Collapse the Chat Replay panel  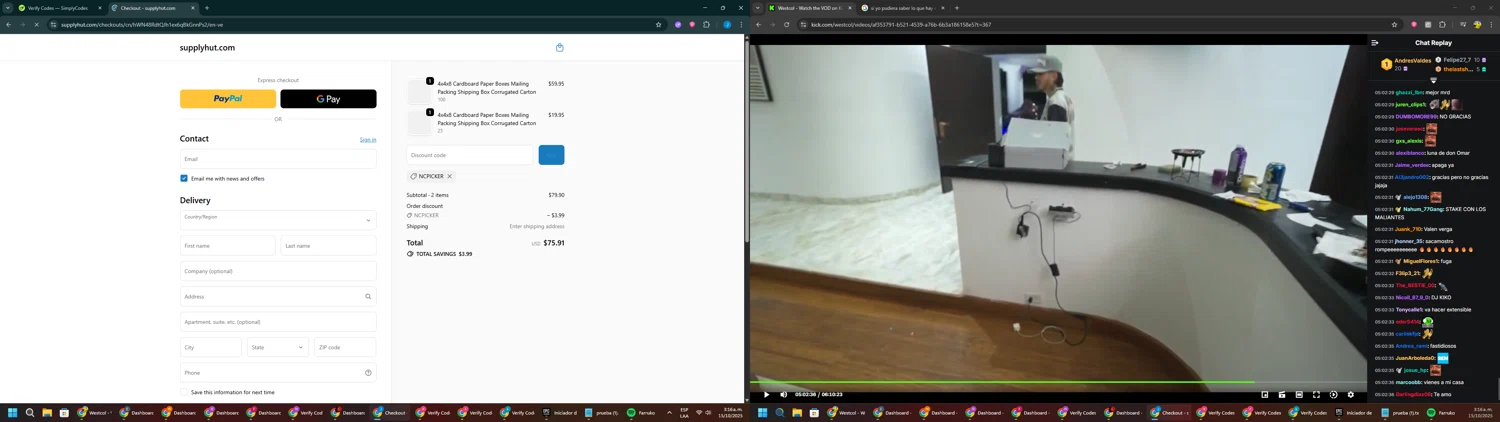click(x=1375, y=43)
